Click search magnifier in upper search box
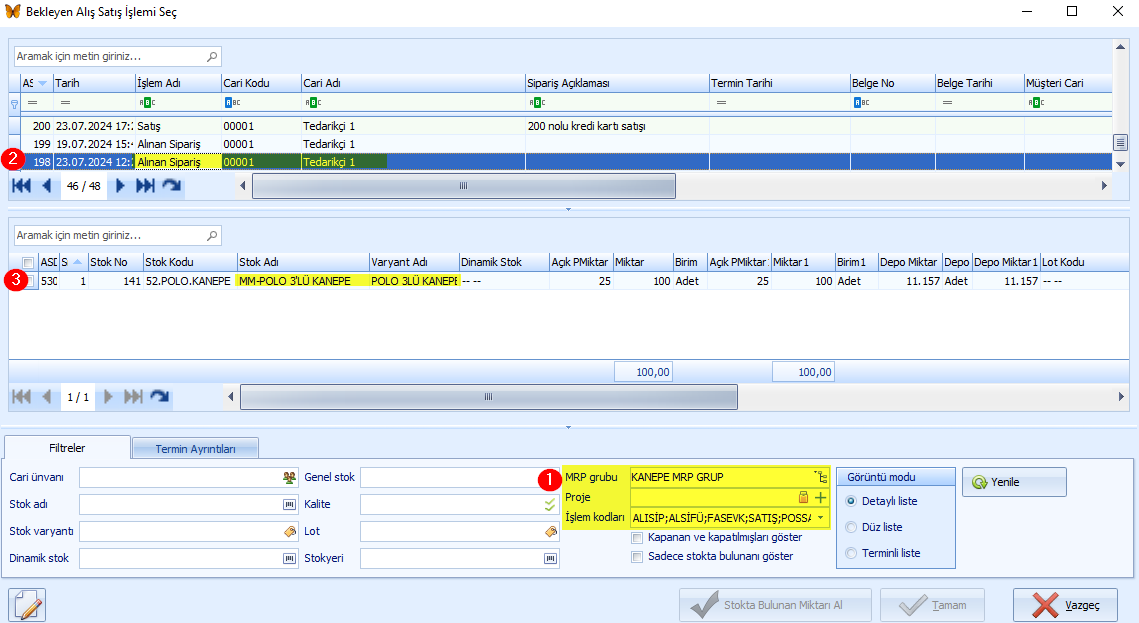The height and width of the screenshot is (623, 1139). point(211,57)
